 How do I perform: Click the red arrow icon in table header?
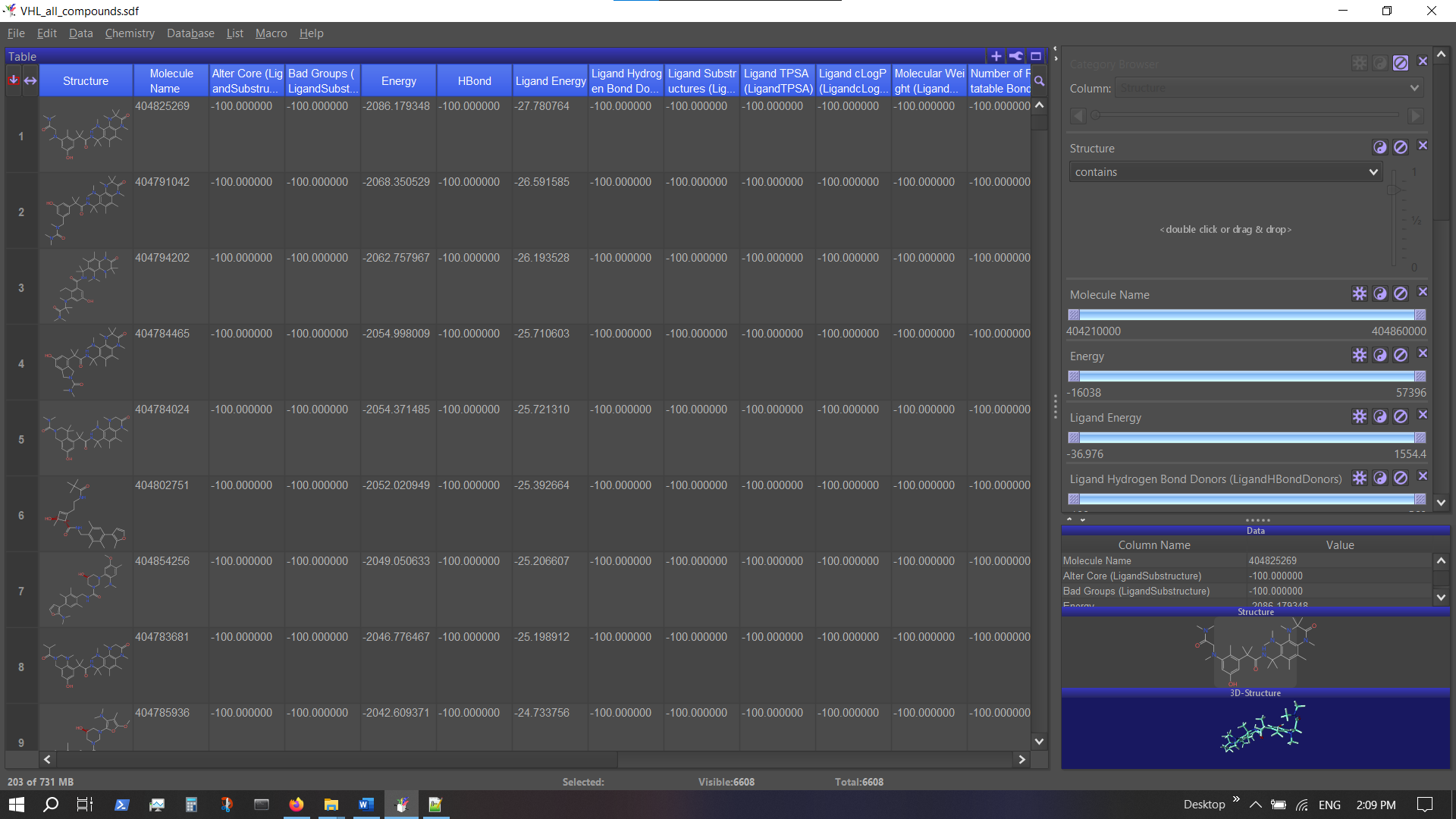click(14, 80)
